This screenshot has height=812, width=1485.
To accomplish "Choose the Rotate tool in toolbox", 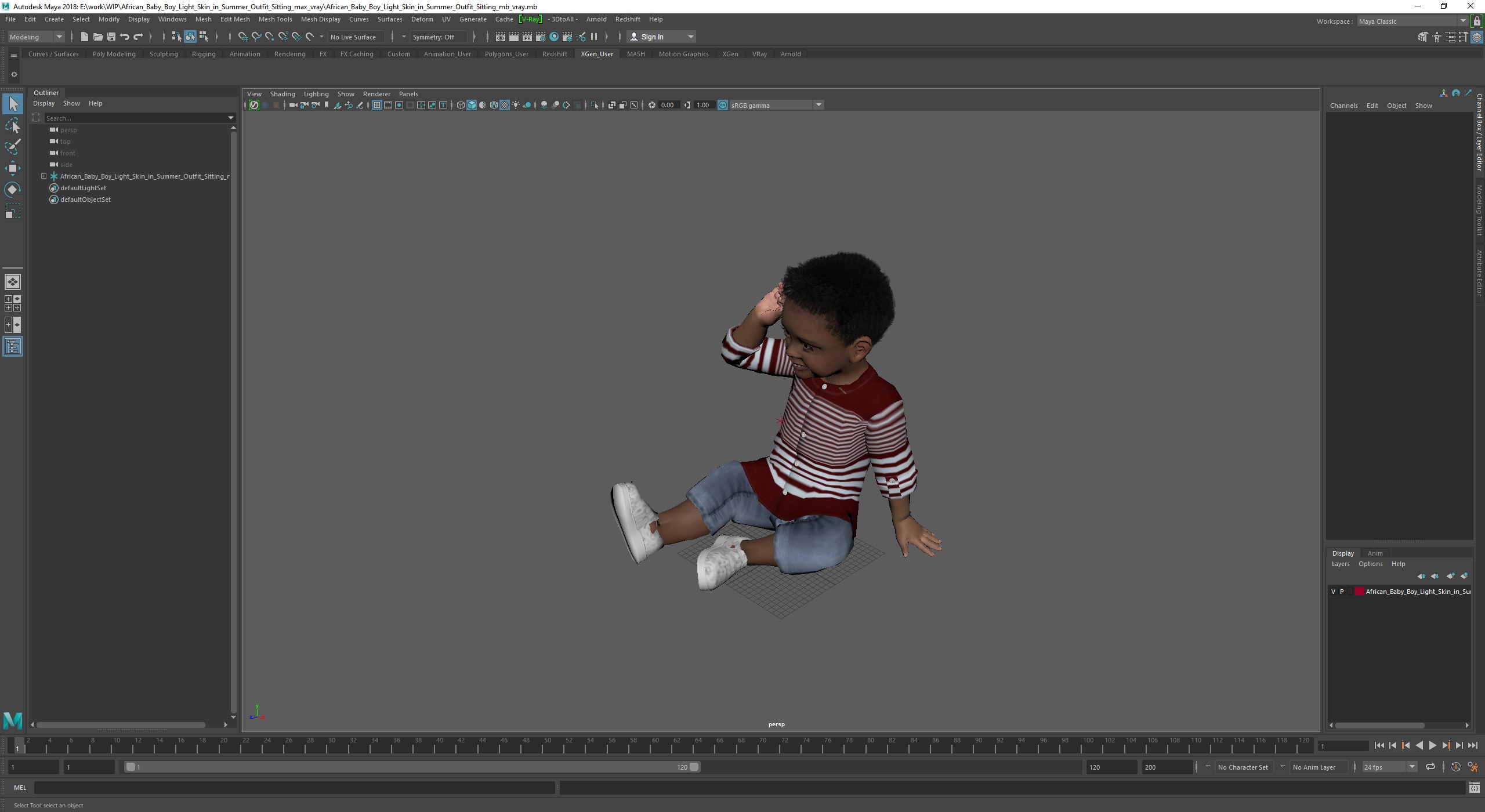I will [13, 190].
